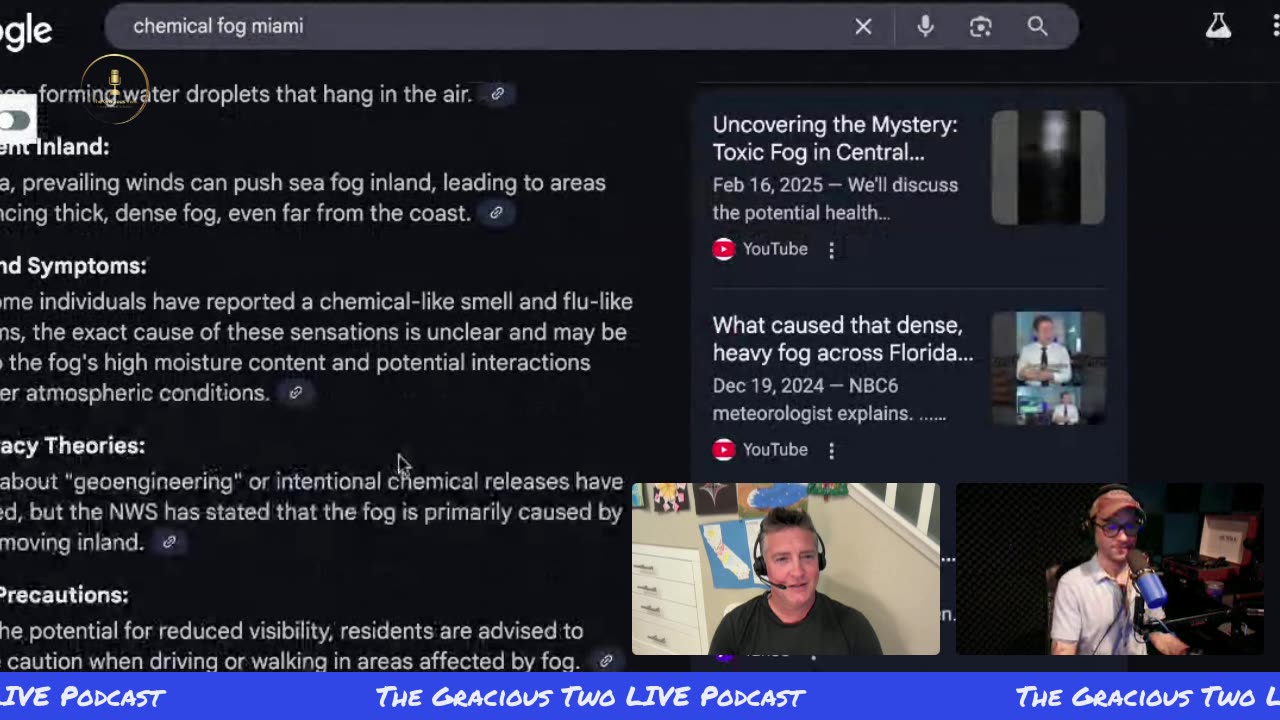Start voice search with the microphone icon
1280x720 pixels.
(x=925, y=27)
